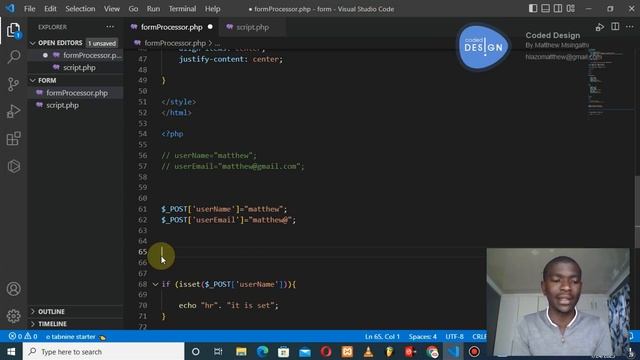This screenshot has height=360, width=640.
Task: Click the Split Editor Right icon
Action: click(x=615, y=27)
